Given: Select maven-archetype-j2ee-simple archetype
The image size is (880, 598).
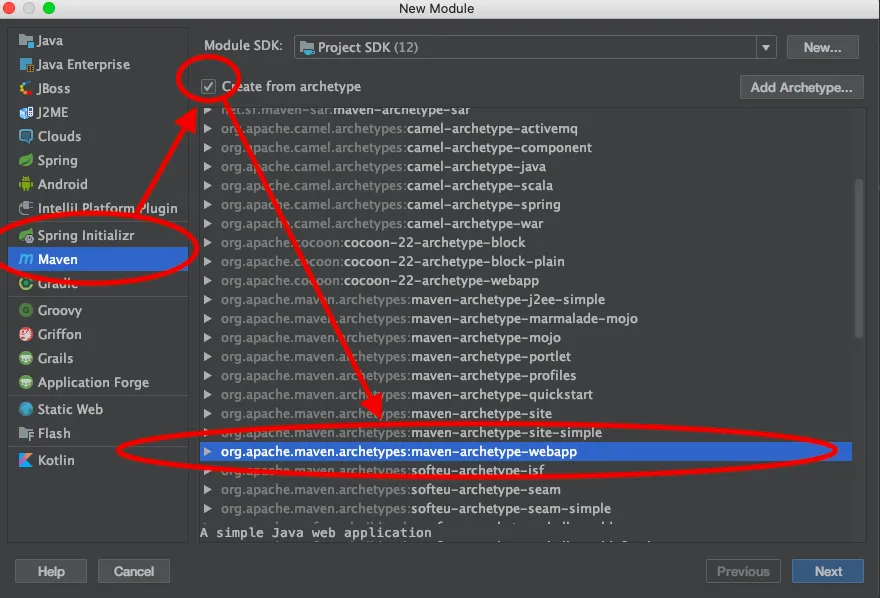Looking at the screenshot, I should [x=526, y=300].
